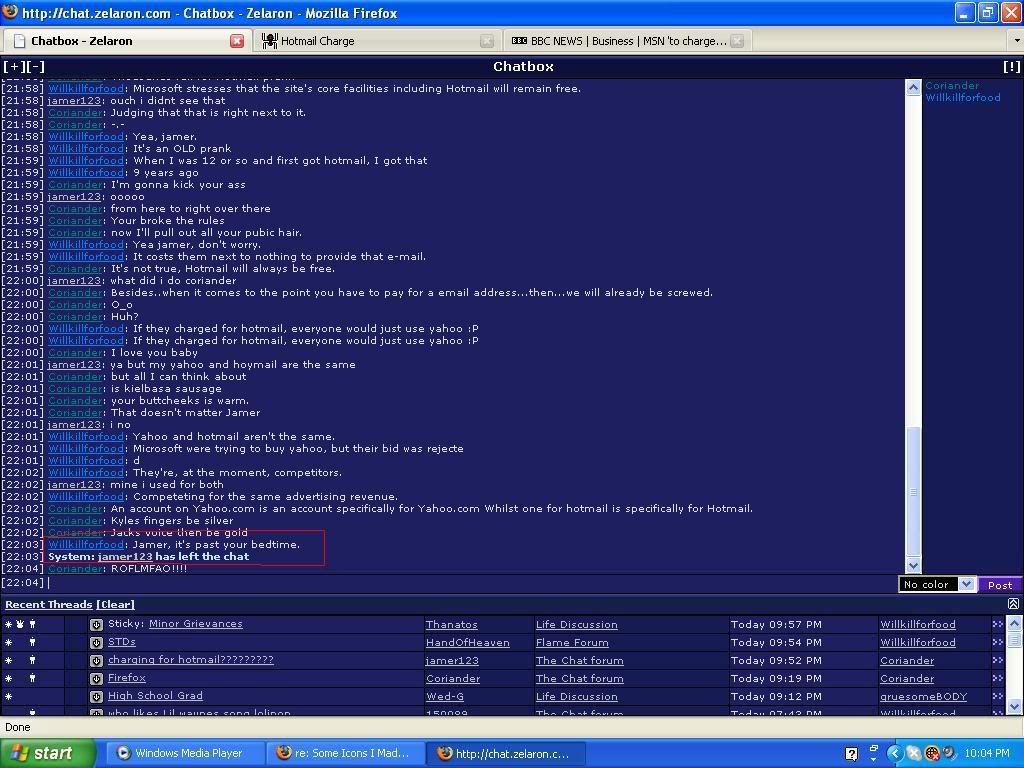Click in the chat message input field

pyautogui.click(x=470, y=583)
